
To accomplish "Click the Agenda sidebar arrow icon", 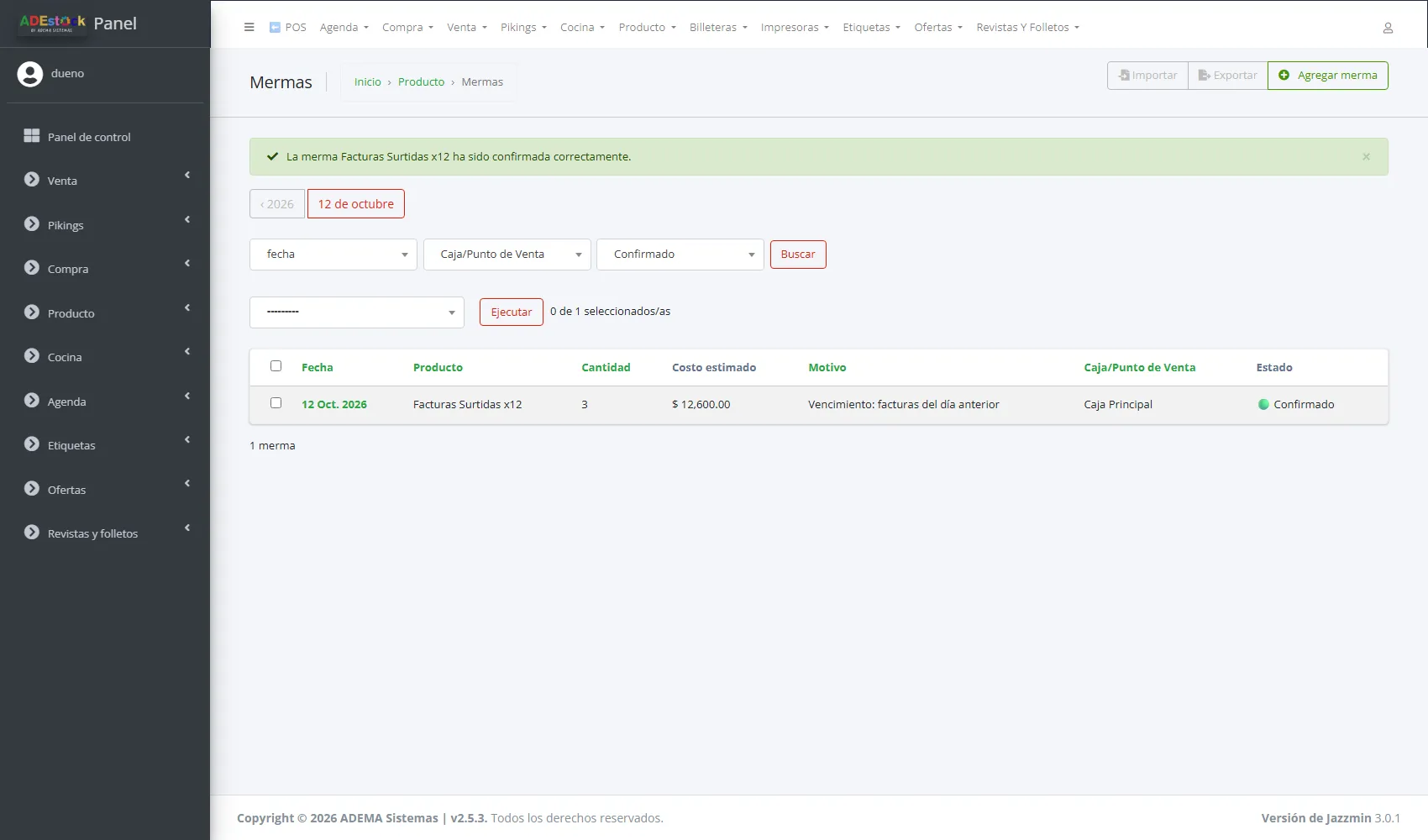I will 32,401.
